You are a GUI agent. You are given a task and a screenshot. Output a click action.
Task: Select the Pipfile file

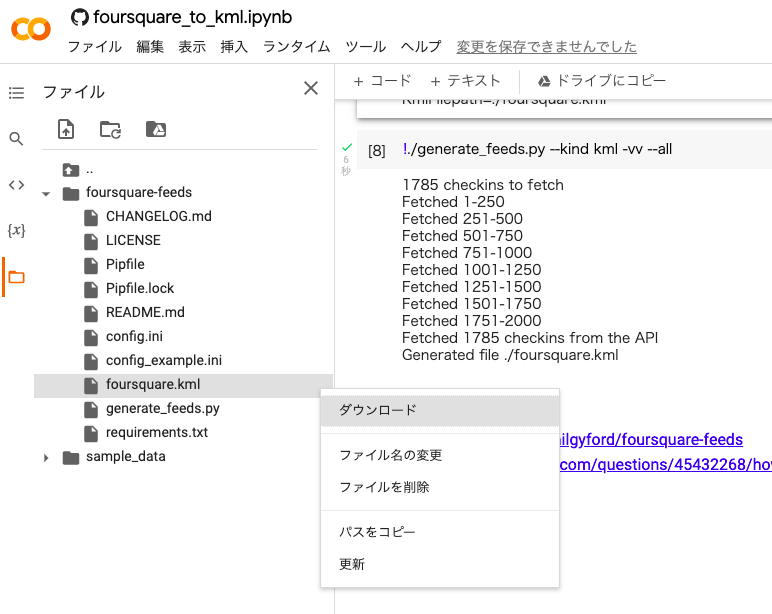point(125,264)
